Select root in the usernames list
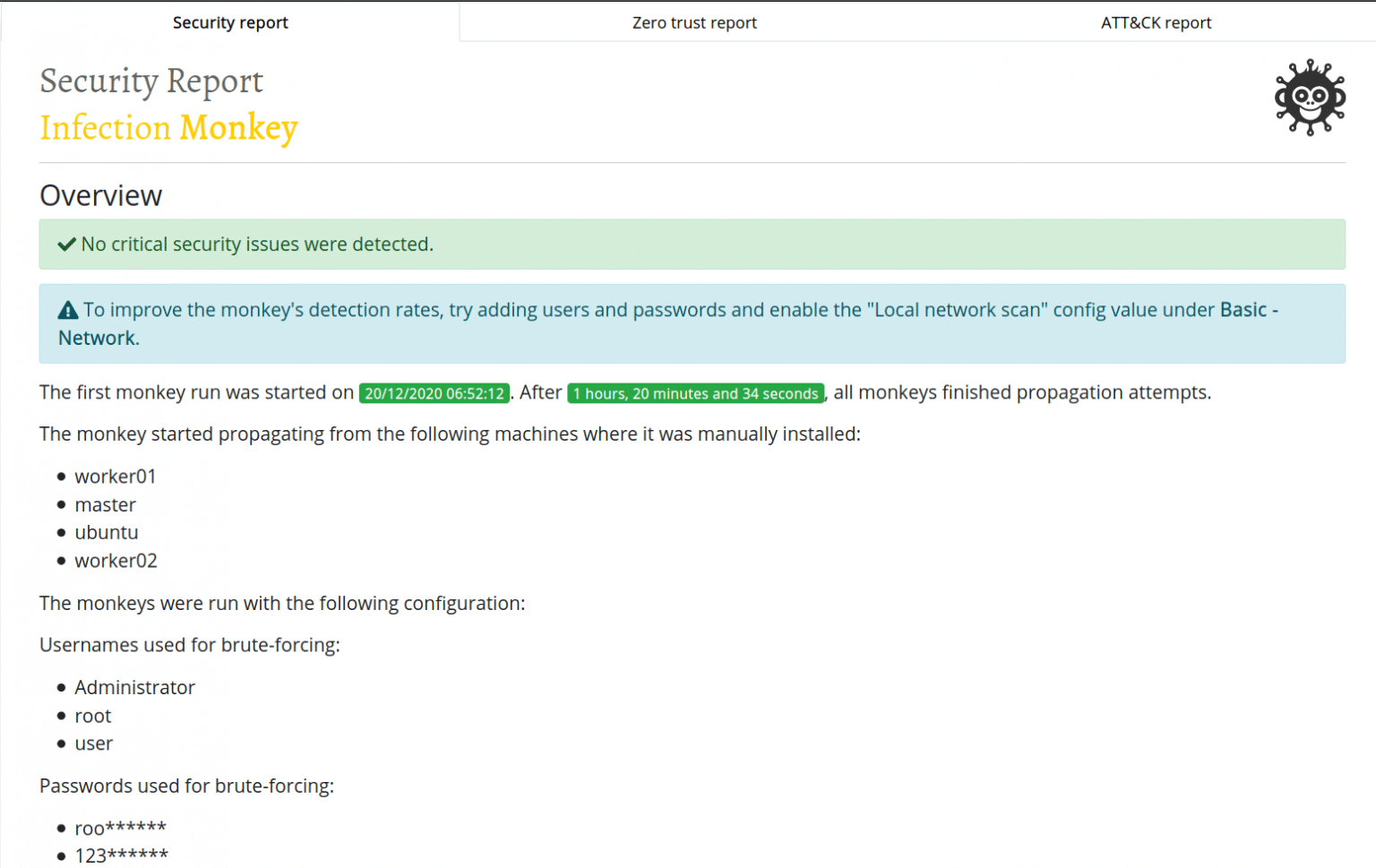This screenshot has width=1376, height=868. 92,716
